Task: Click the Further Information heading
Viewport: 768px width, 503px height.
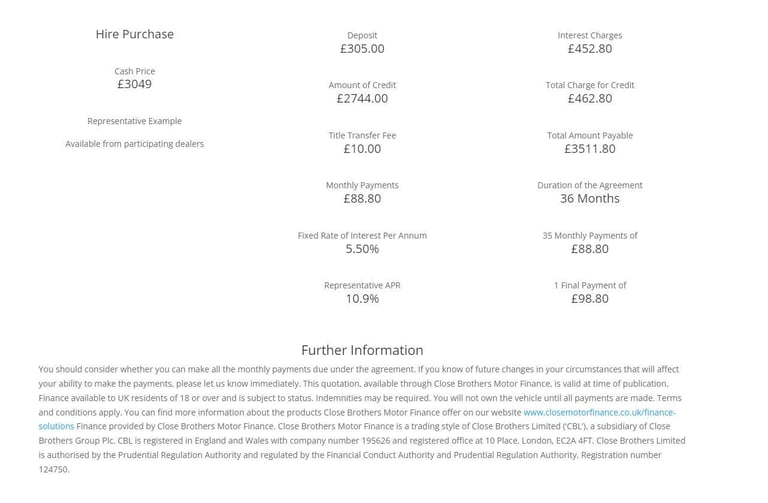Action: pyautogui.click(x=362, y=350)
